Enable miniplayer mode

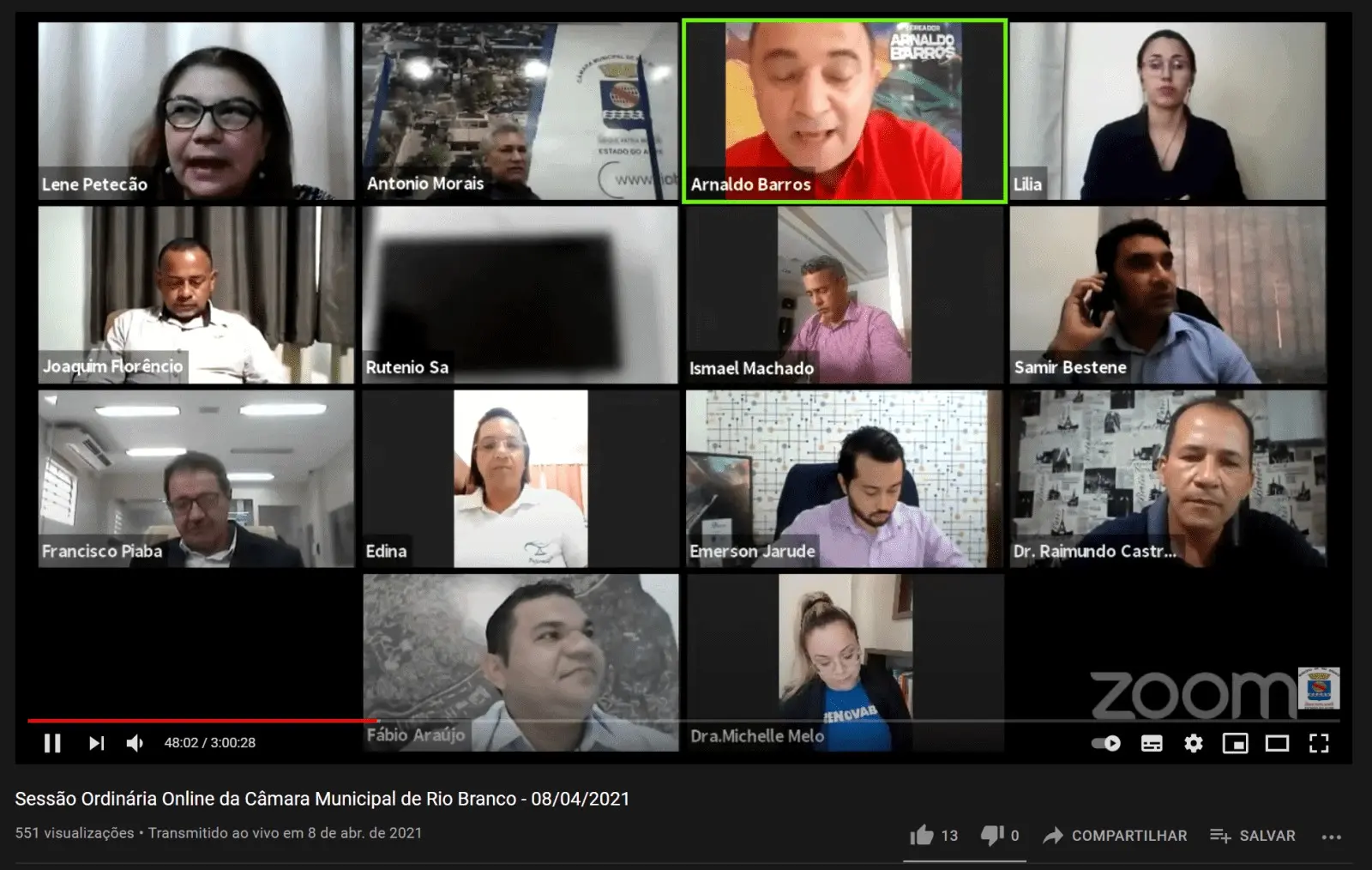click(1235, 743)
